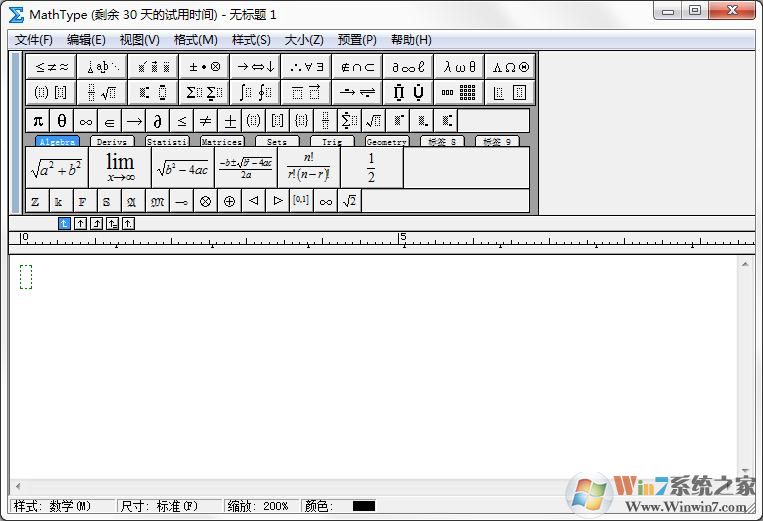Open the relational symbols palette dropdown
Image resolution: width=763 pixels, height=521 pixels.
(x=51, y=67)
